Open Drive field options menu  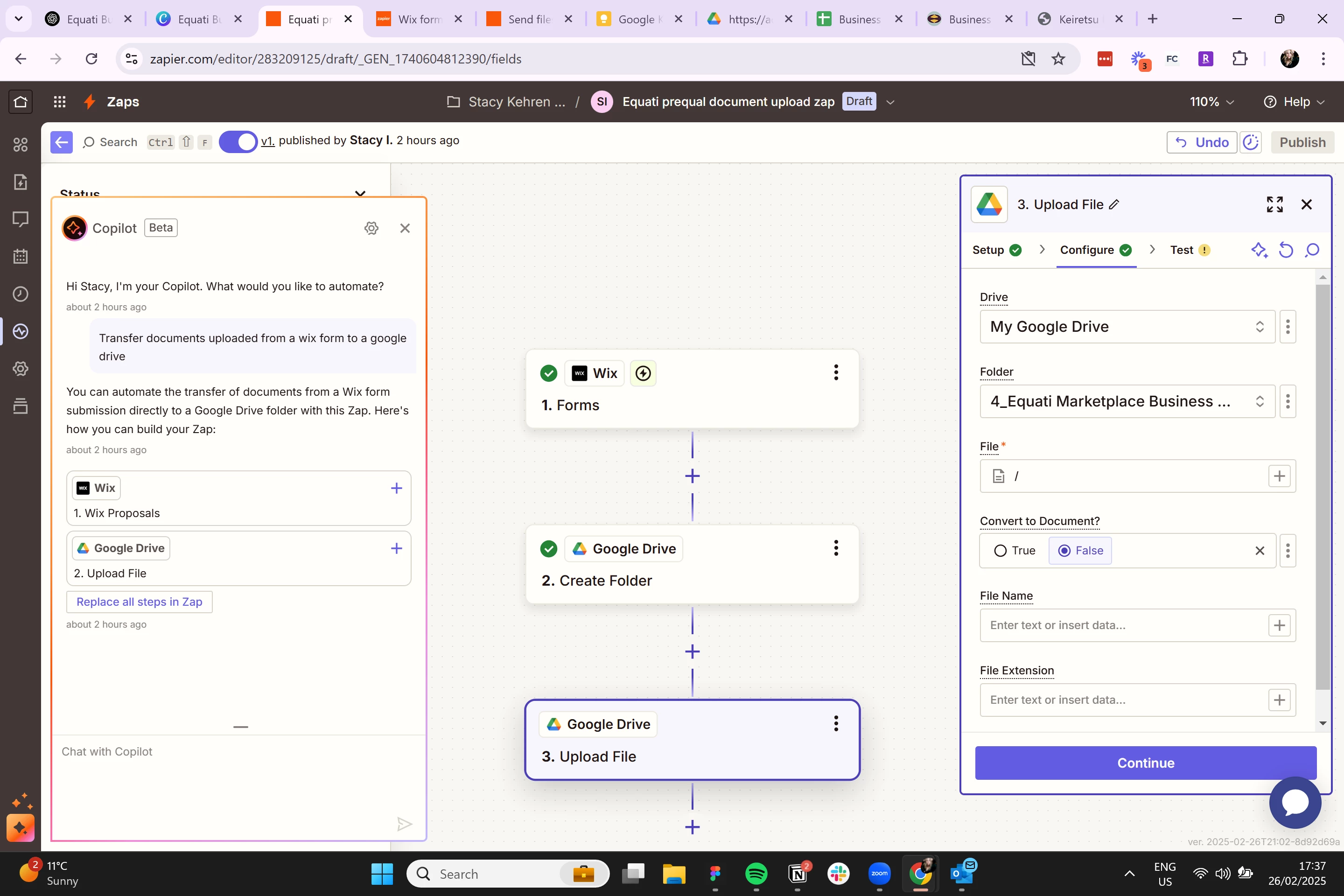pos(1288,326)
